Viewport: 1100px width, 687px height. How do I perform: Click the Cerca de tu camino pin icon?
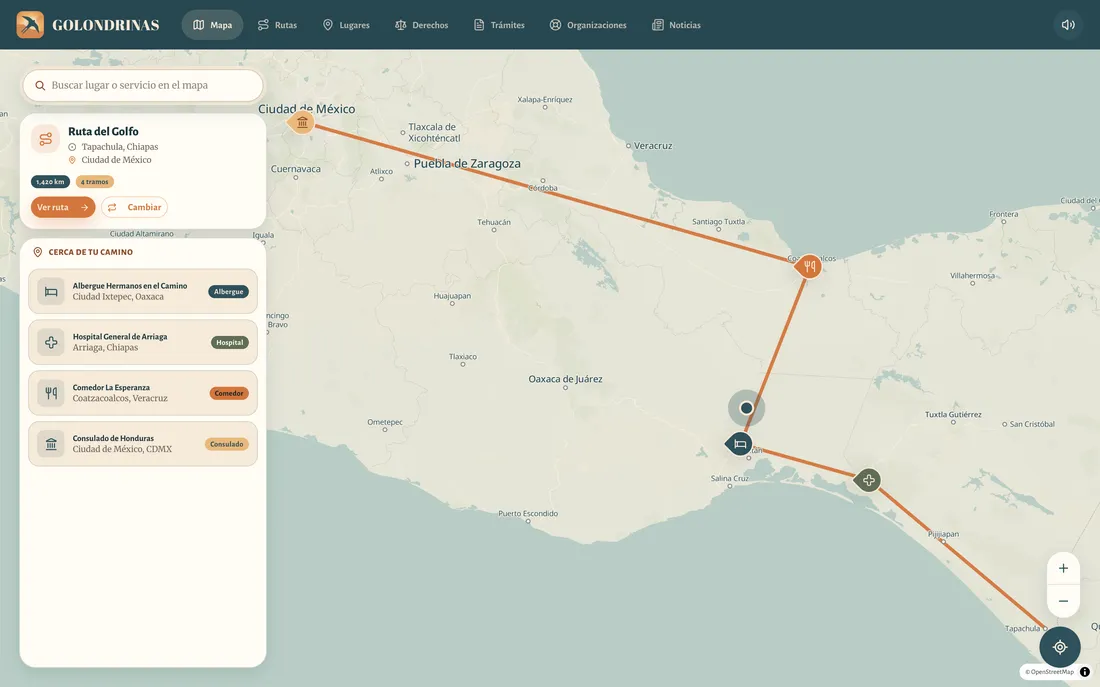[x=38, y=252]
